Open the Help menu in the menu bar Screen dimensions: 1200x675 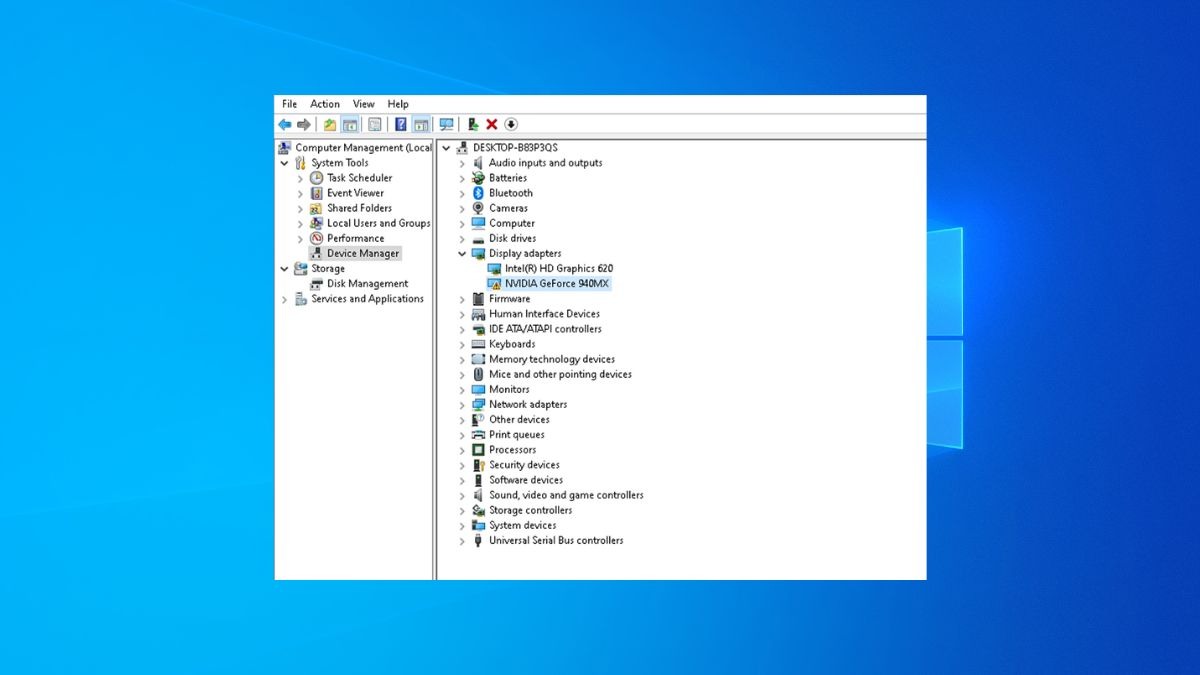point(398,104)
